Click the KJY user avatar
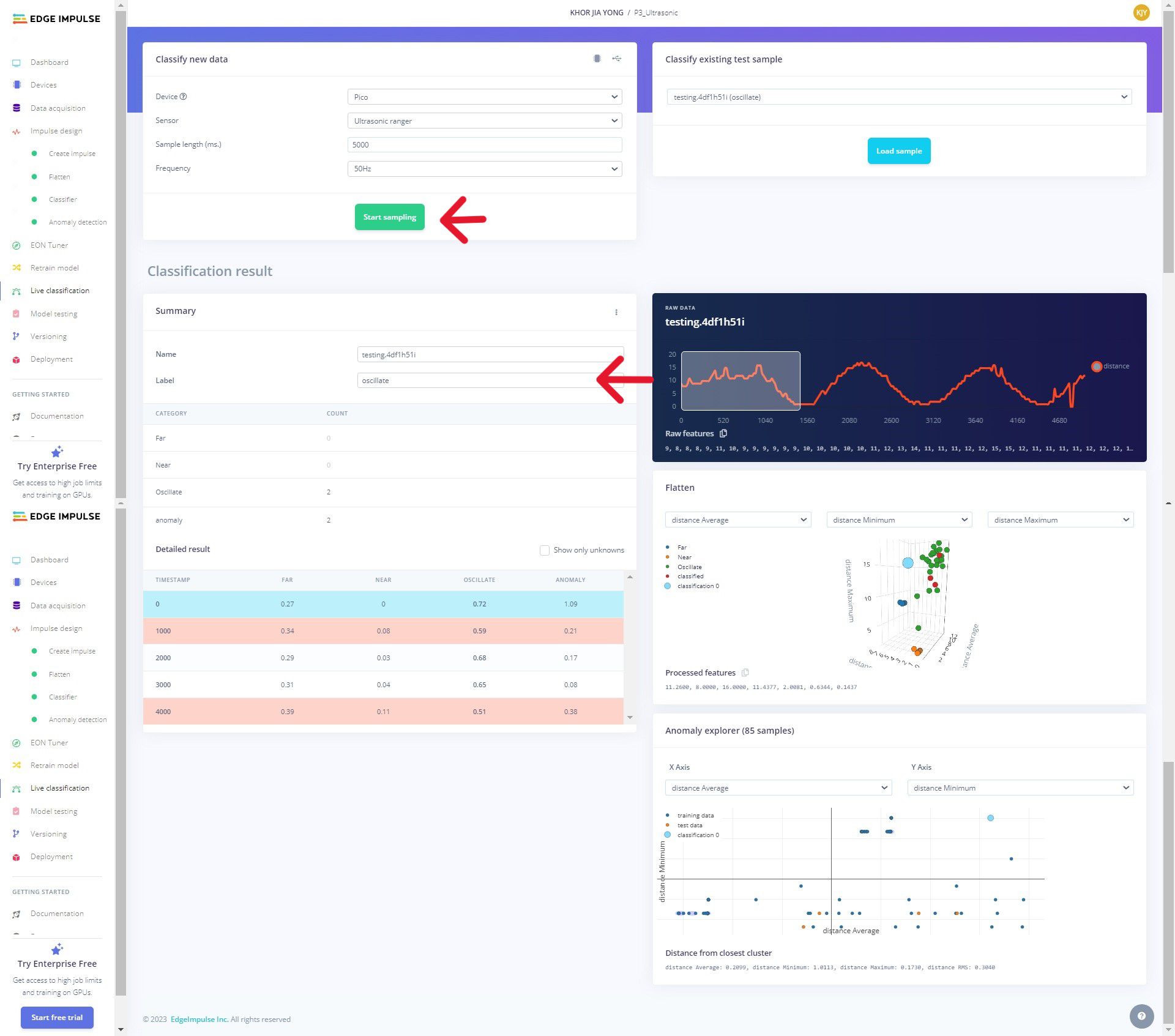This screenshot has height=1036, width=1175. coord(1141,13)
